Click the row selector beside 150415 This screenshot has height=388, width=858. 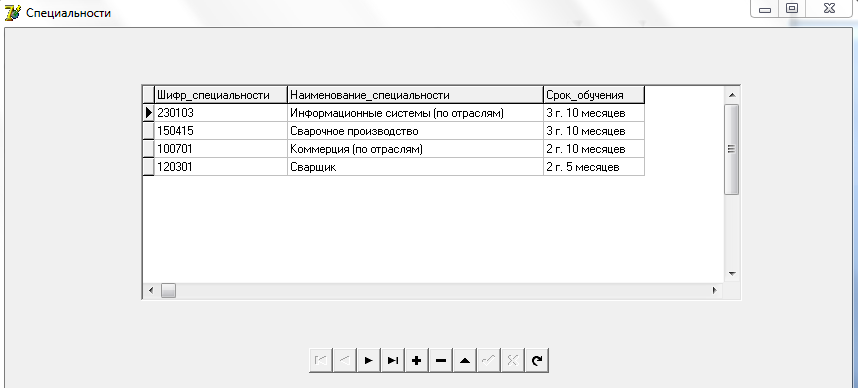point(148,131)
